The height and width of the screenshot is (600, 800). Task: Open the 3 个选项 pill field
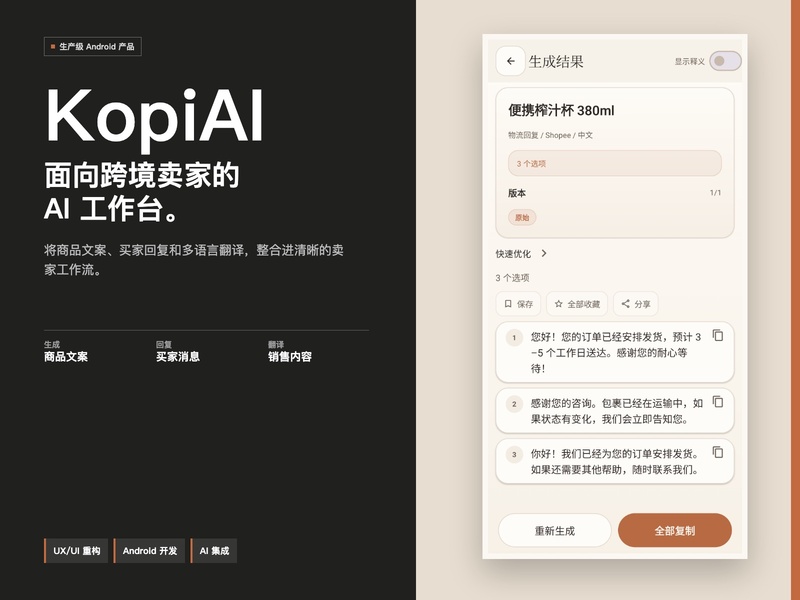[x=615, y=164]
